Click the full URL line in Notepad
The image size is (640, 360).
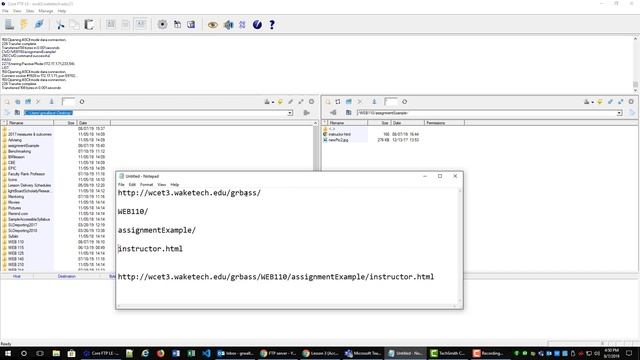pyautogui.click(x=276, y=277)
